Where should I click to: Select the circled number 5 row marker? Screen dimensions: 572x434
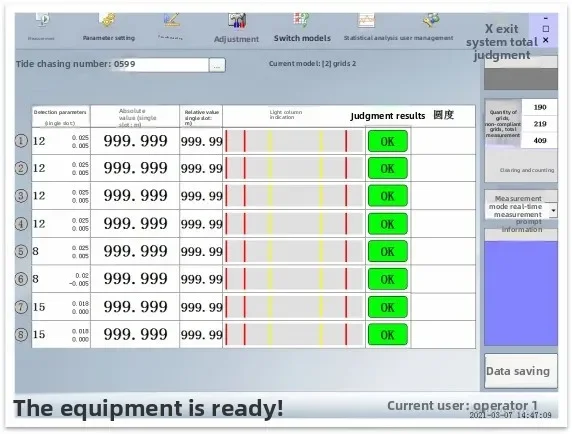(x=21, y=251)
